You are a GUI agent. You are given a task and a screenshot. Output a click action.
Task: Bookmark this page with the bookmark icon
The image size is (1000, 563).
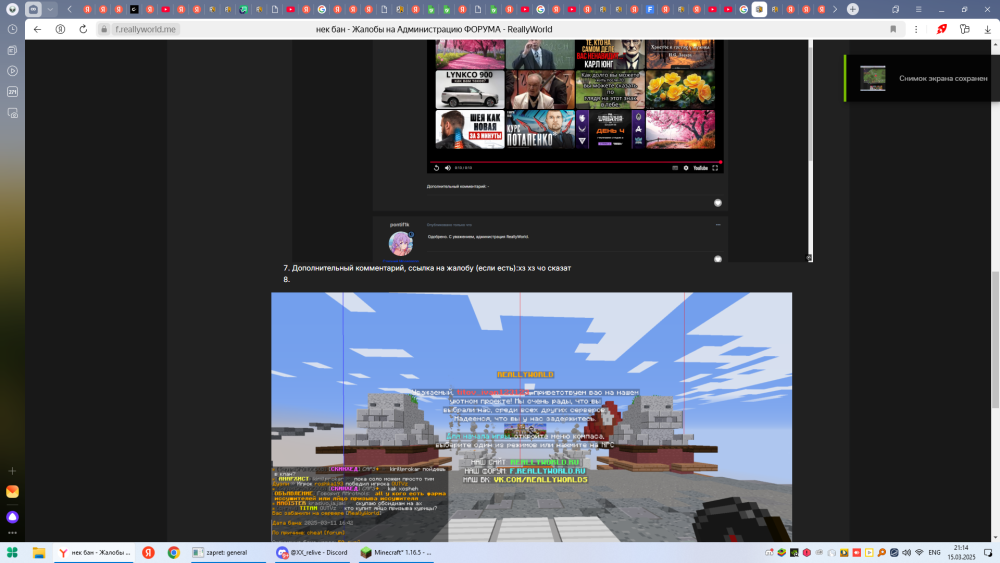tap(893, 29)
